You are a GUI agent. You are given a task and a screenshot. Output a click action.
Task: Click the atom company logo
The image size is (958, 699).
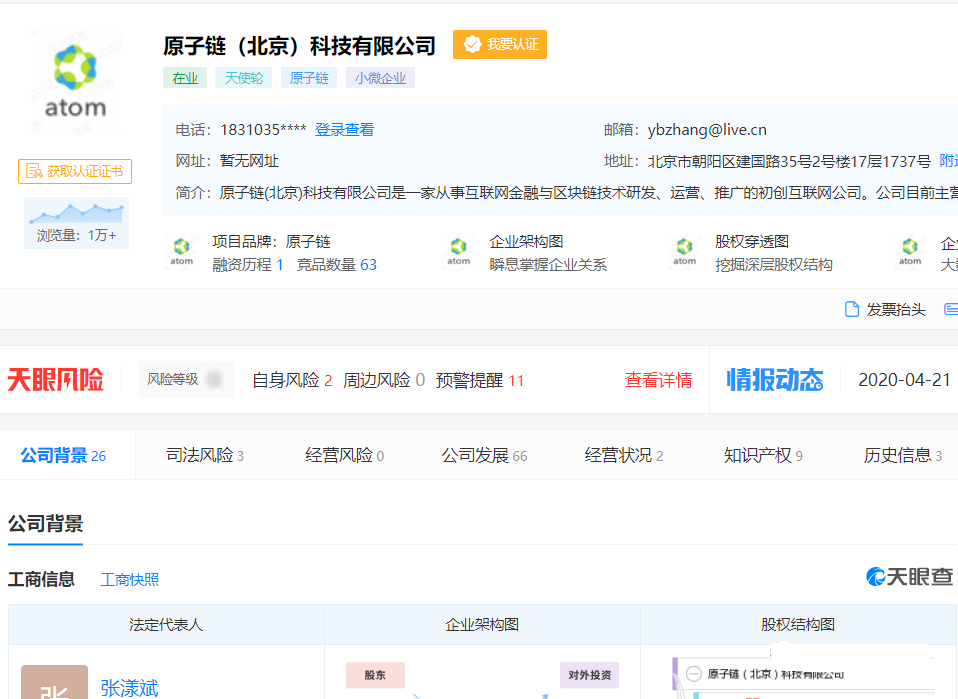coord(75,80)
